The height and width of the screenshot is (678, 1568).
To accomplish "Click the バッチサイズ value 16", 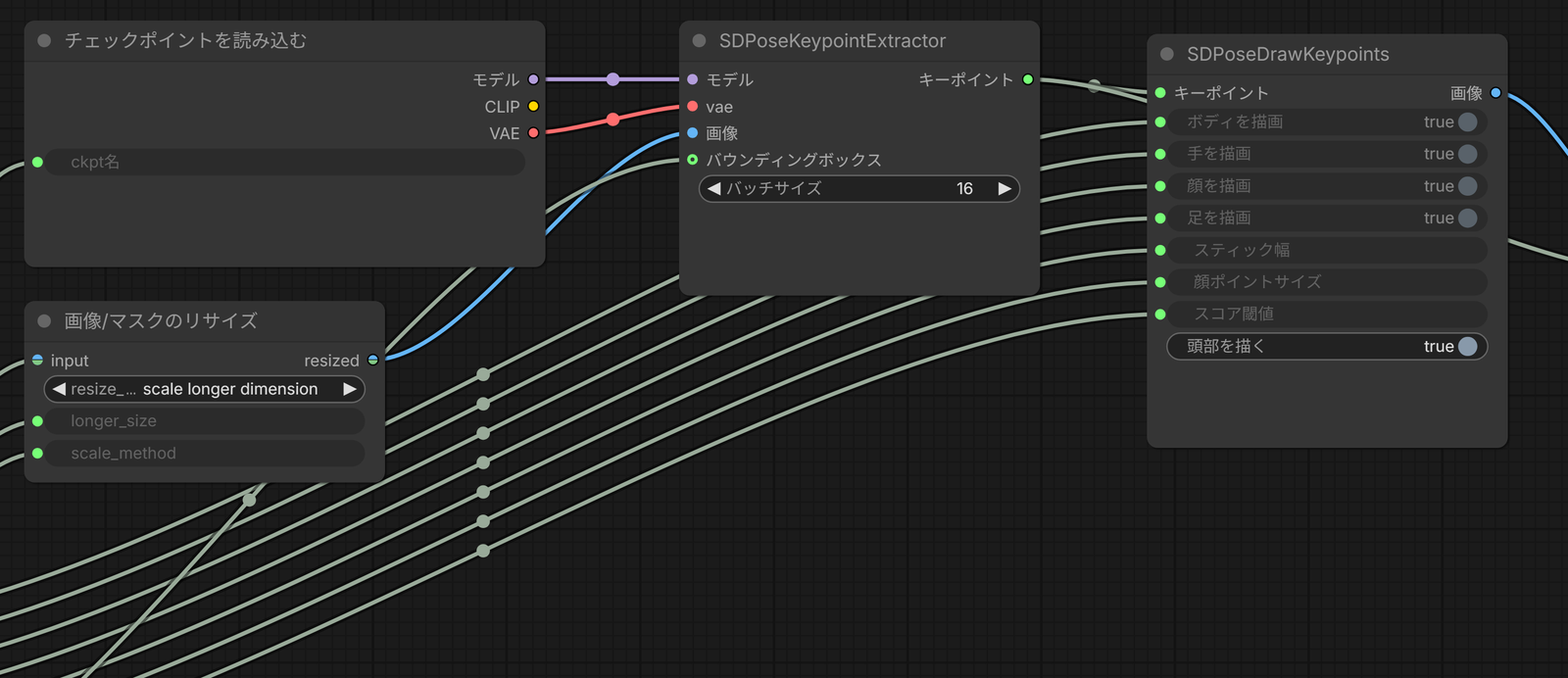I will [964, 188].
